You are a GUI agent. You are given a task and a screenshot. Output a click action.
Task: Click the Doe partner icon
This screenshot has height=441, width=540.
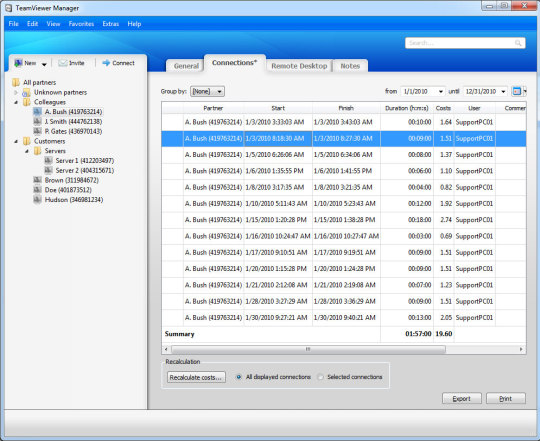click(38, 190)
